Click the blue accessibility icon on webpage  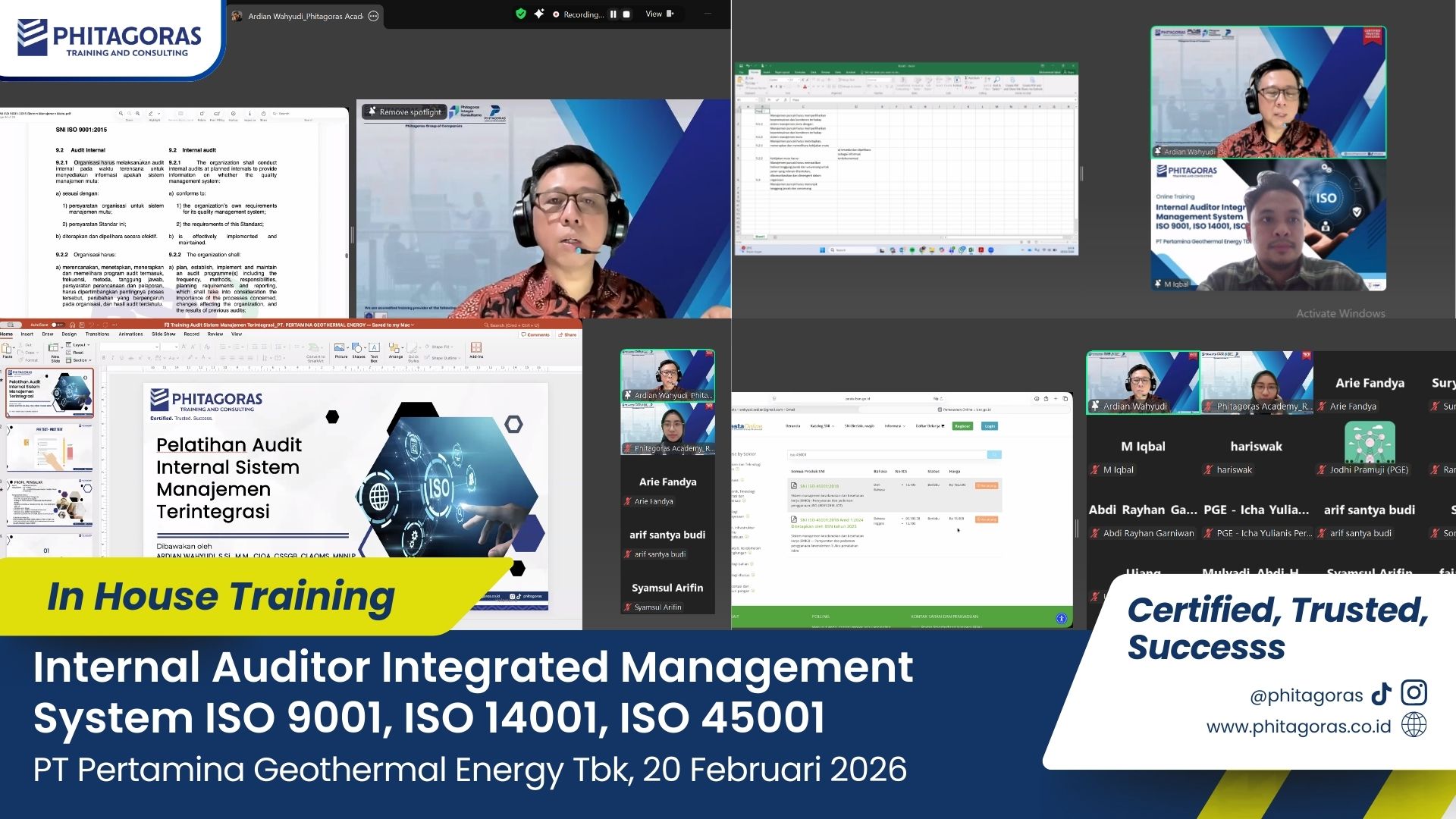click(1061, 619)
